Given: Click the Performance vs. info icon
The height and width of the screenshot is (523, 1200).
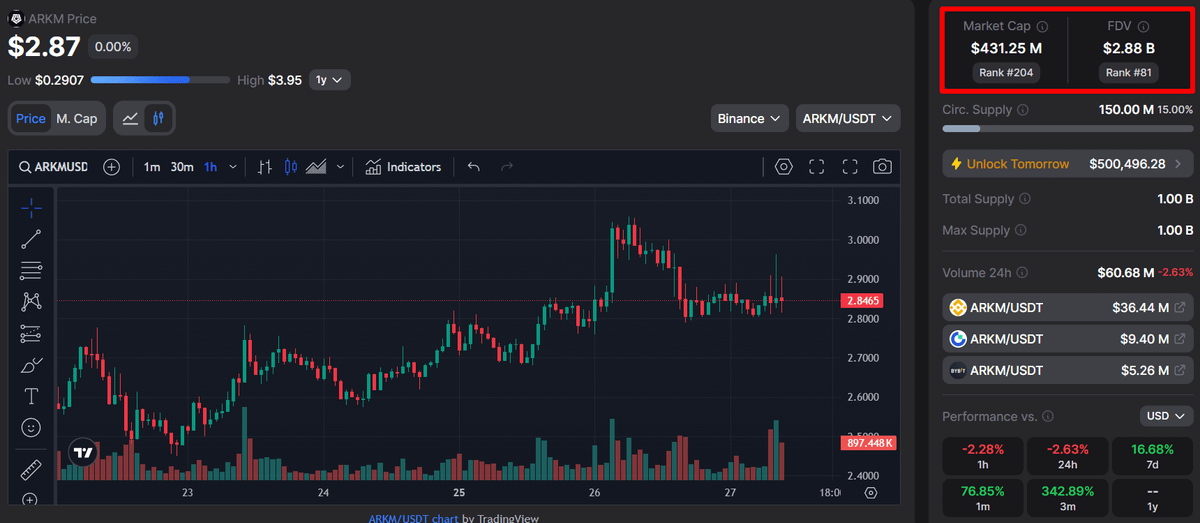Looking at the screenshot, I should pos(1048,416).
